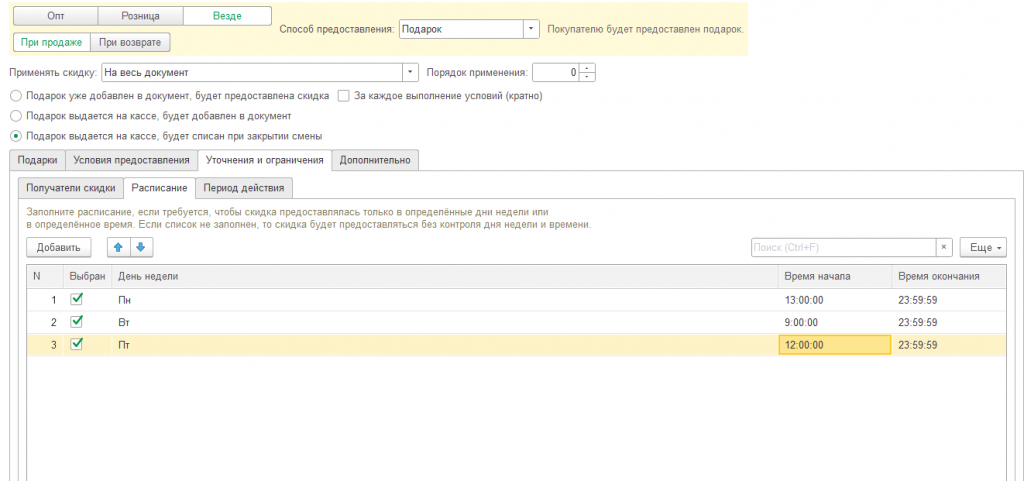The height and width of the screenshot is (481, 1024).
Task: Switch to Расписание sub-tab
Action: [159, 188]
